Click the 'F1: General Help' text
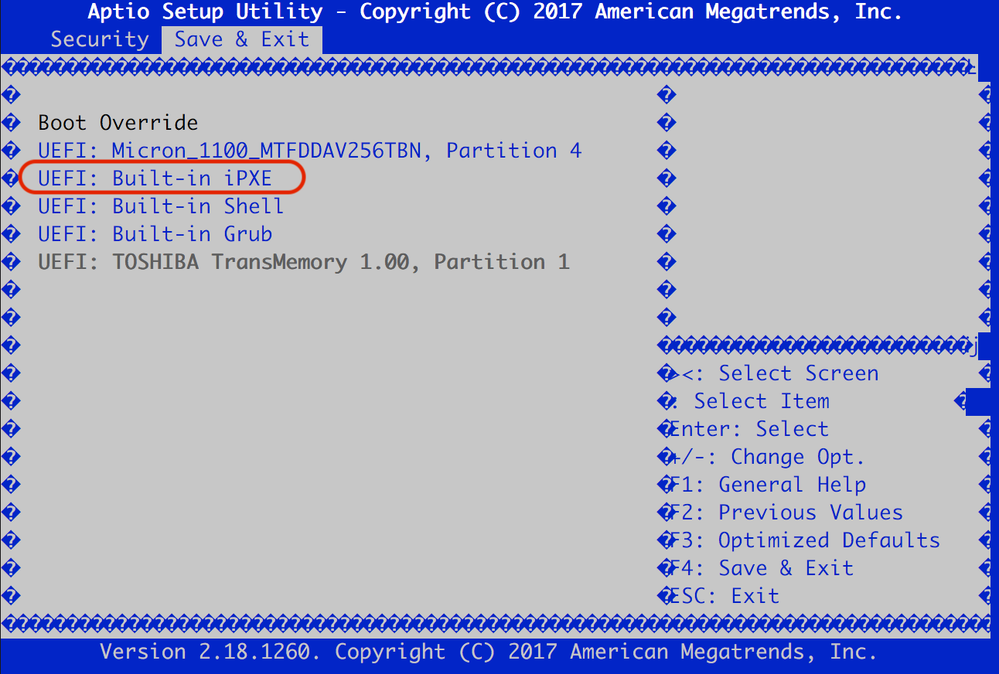Screen dimensions: 999x674 [x=768, y=485]
